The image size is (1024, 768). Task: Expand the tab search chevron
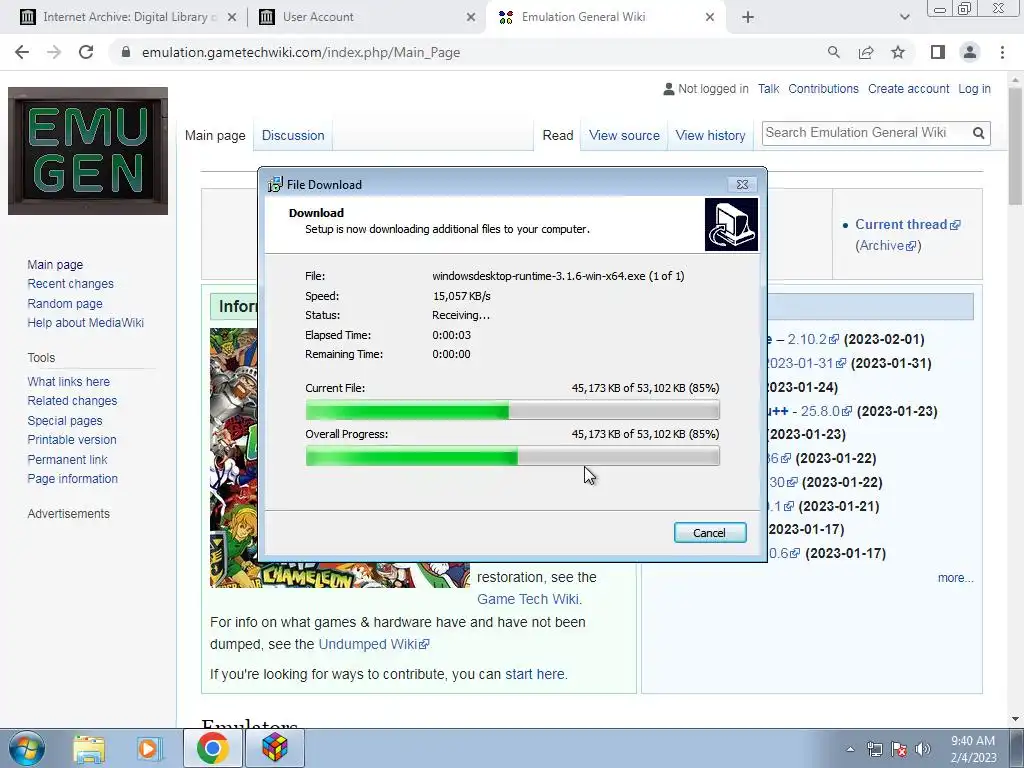(904, 18)
